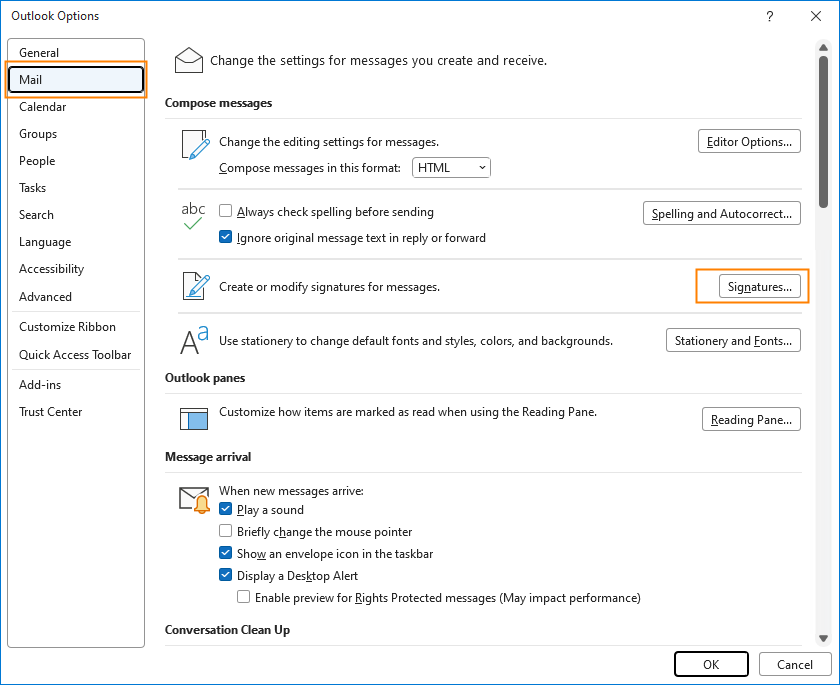
Task: Click the open envelope icon at top
Action: tap(189, 61)
